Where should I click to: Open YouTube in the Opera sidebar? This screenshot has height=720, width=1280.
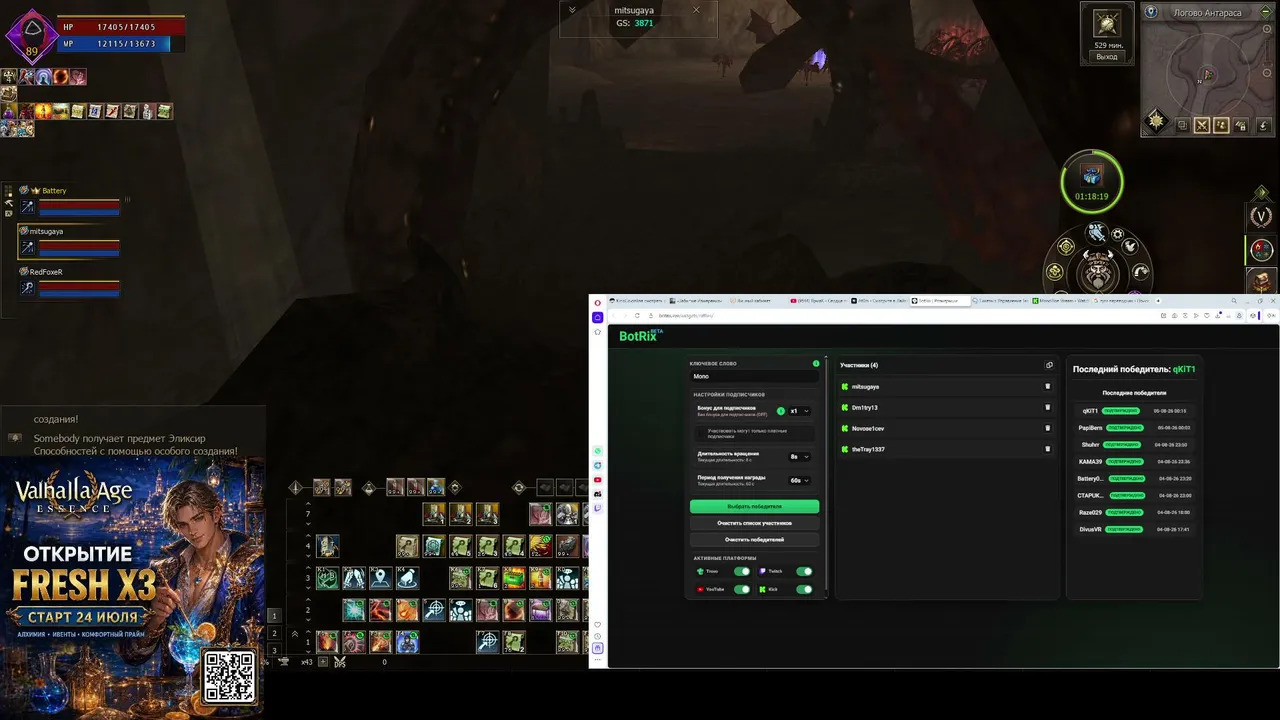point(598,480)
